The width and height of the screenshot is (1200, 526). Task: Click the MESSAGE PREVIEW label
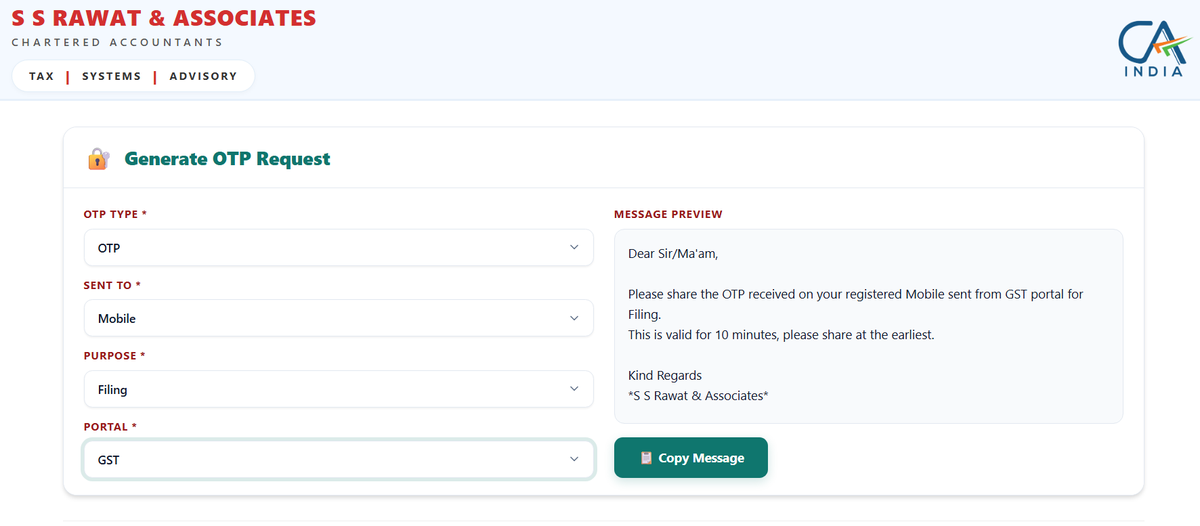pyautogui.click(x=668, y=214)
